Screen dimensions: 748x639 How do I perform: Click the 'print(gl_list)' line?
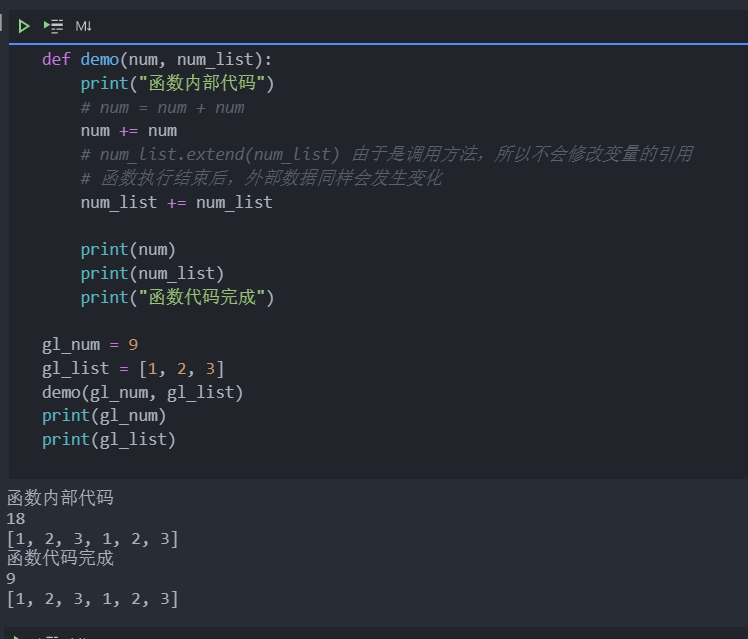(x=109, y=440)
